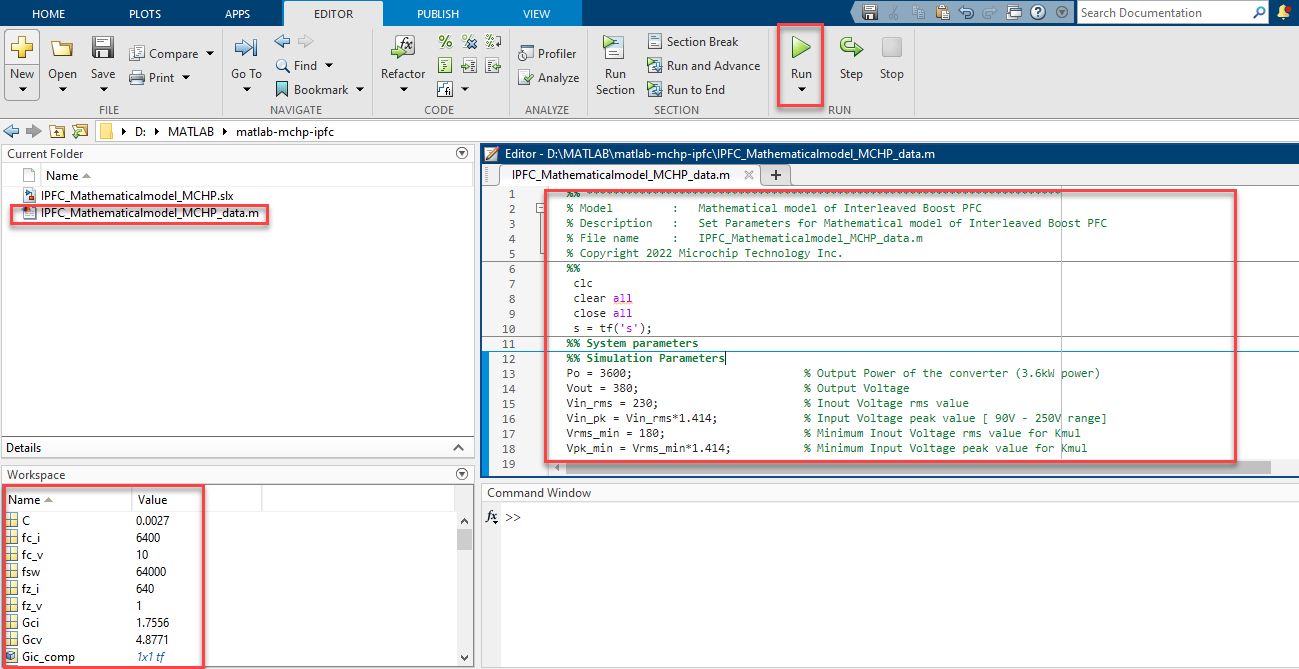
Task: Click the Section Break button
Action: (692, 42)
